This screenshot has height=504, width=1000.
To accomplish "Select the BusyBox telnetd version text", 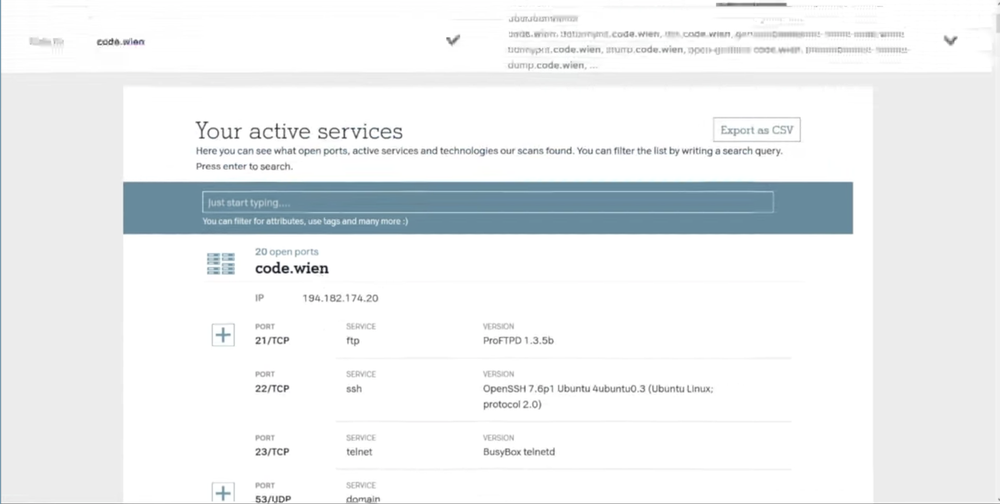I will [x=519, y=452].
